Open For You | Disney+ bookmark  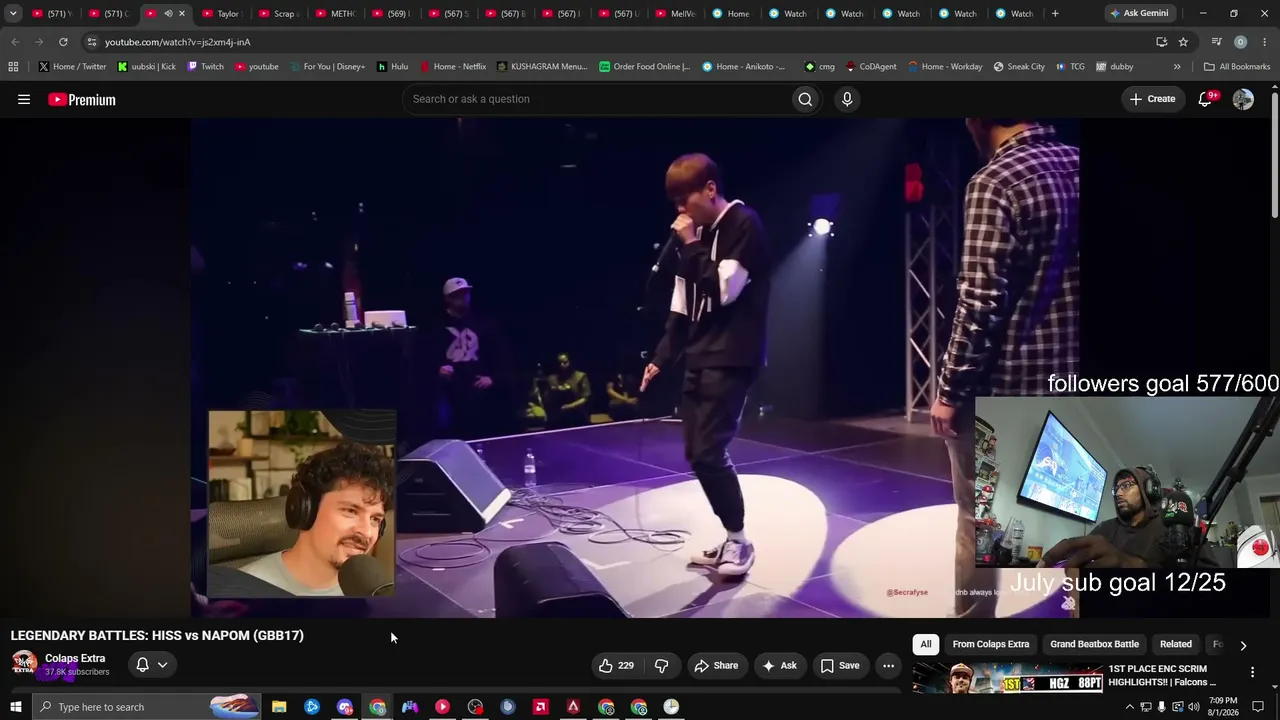(327, 67)
